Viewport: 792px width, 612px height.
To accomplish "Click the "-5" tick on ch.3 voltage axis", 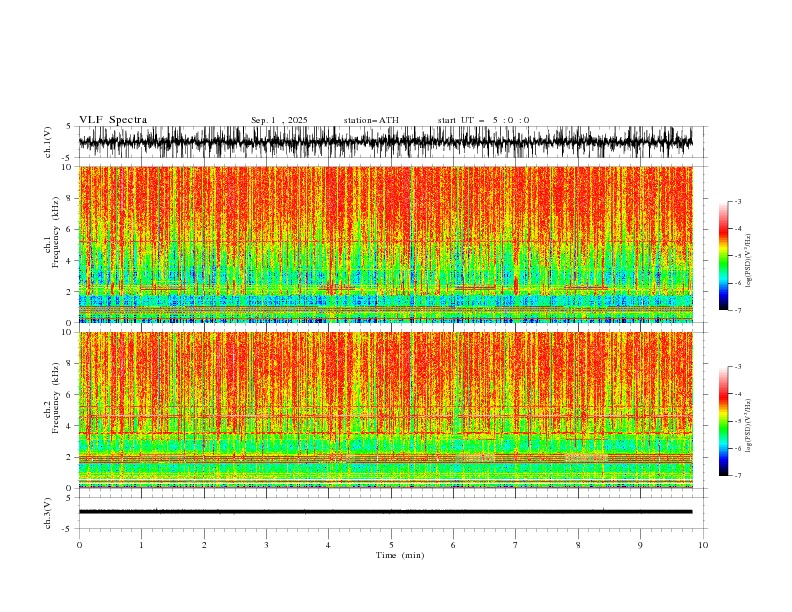I will click(68, 529).
